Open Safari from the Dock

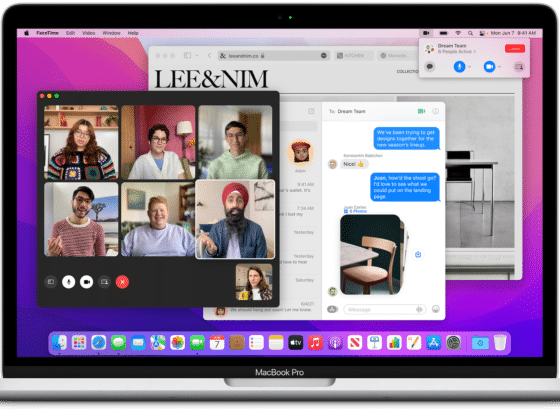[x=99, y=343]
